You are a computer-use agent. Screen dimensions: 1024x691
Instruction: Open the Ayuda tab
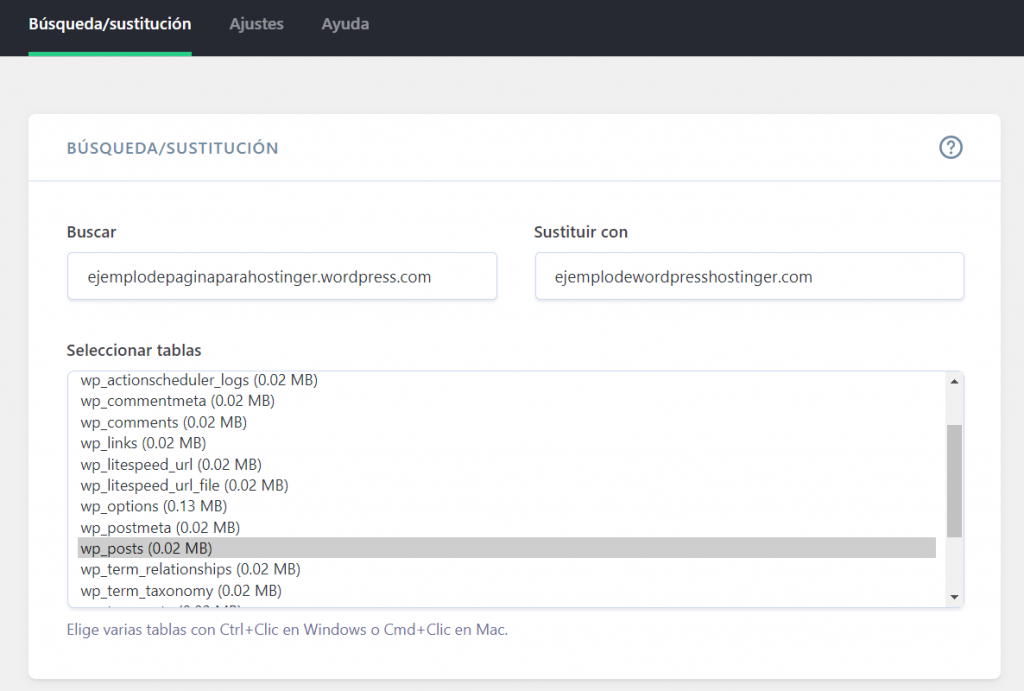pos(345,24)
